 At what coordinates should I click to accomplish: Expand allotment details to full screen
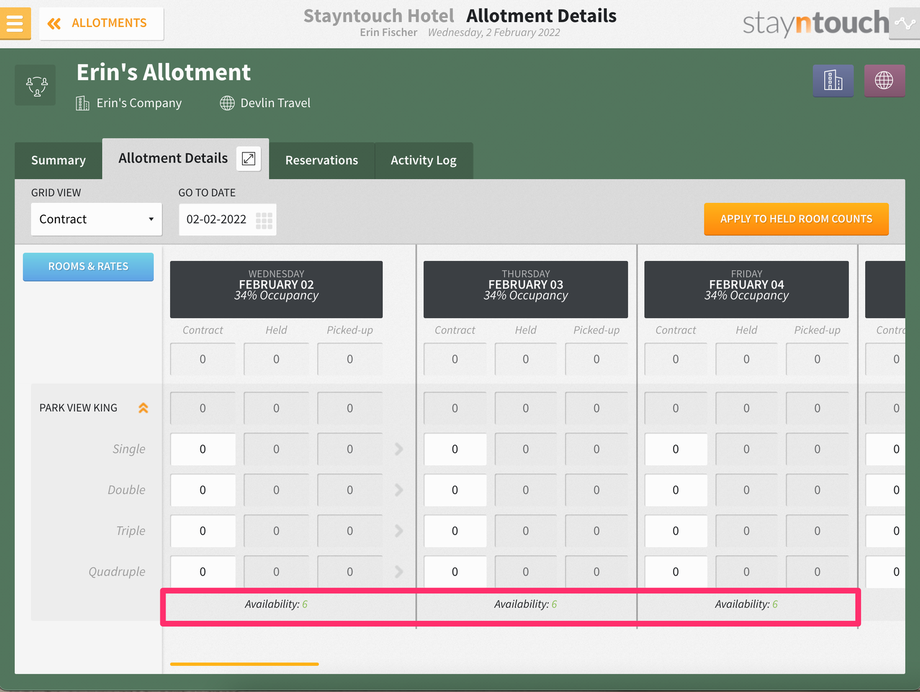(x=248, y=158)
